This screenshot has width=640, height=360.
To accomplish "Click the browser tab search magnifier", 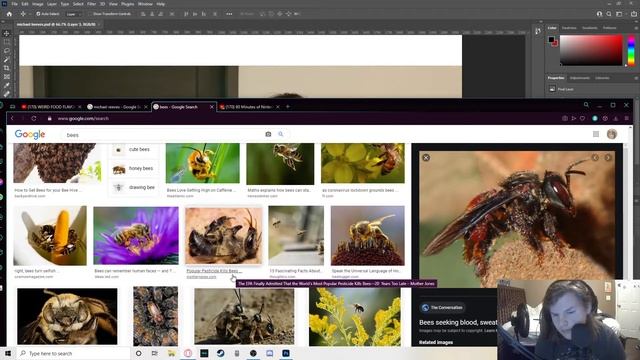I will coord(586,105).
